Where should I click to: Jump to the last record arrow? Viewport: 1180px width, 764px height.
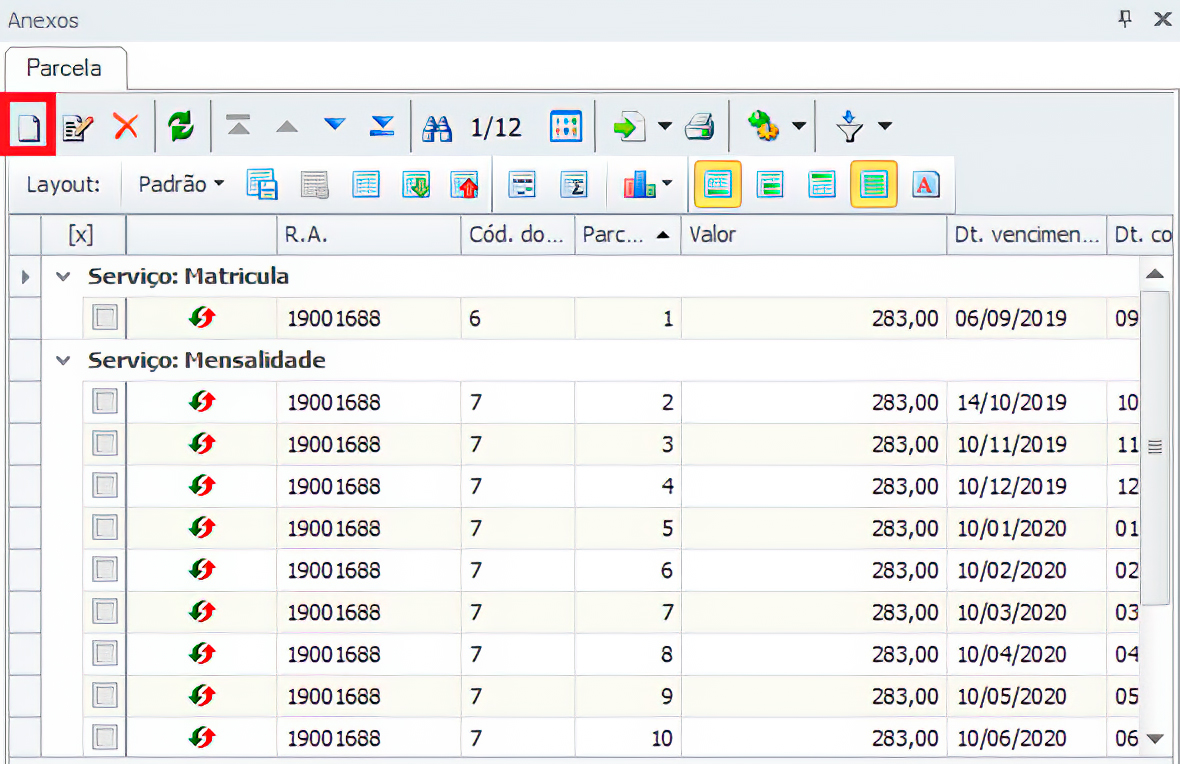click(x=382, y=126)
